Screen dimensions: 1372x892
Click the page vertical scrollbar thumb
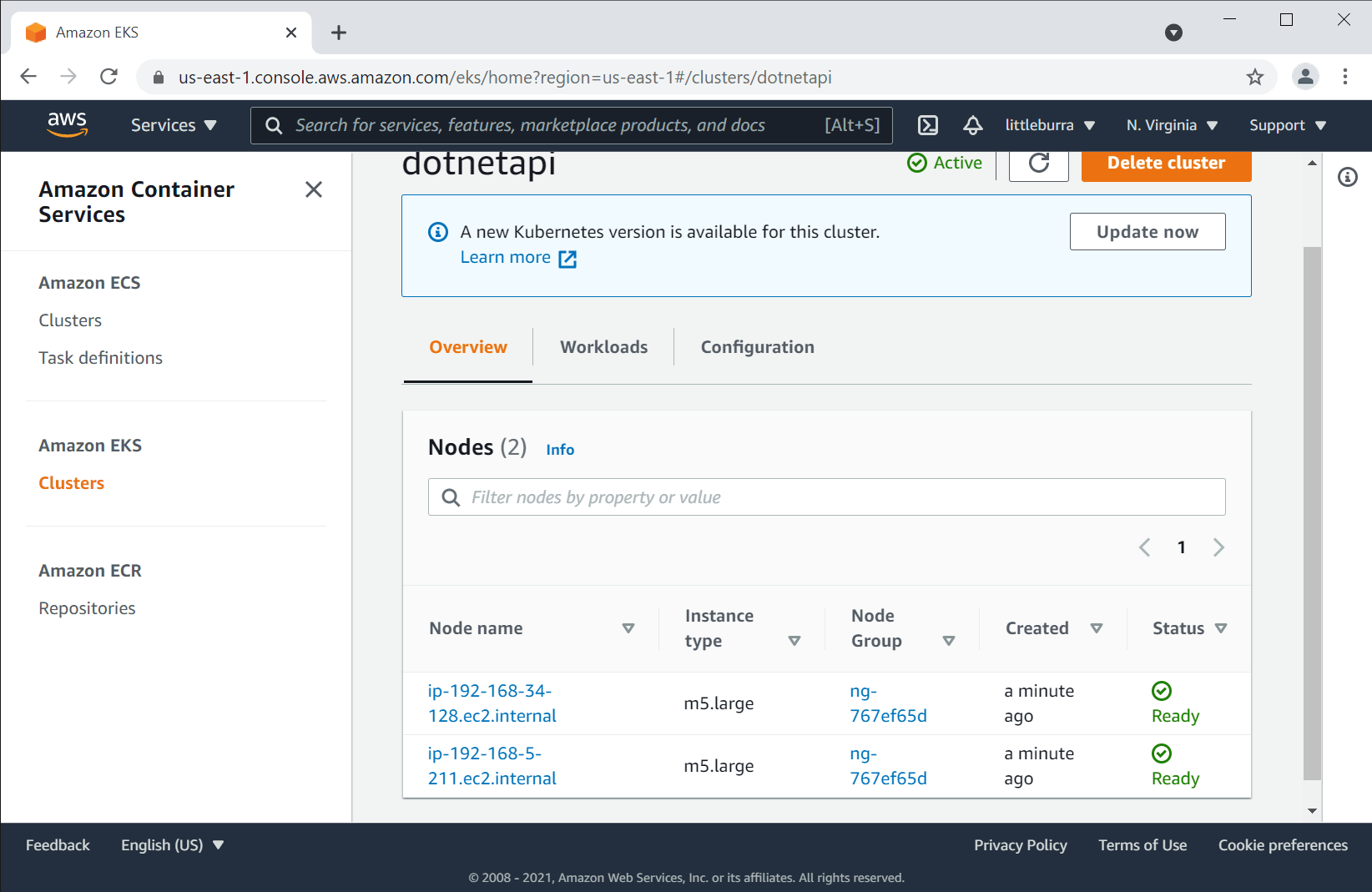pyautogui.click(x=1312, y=513)
